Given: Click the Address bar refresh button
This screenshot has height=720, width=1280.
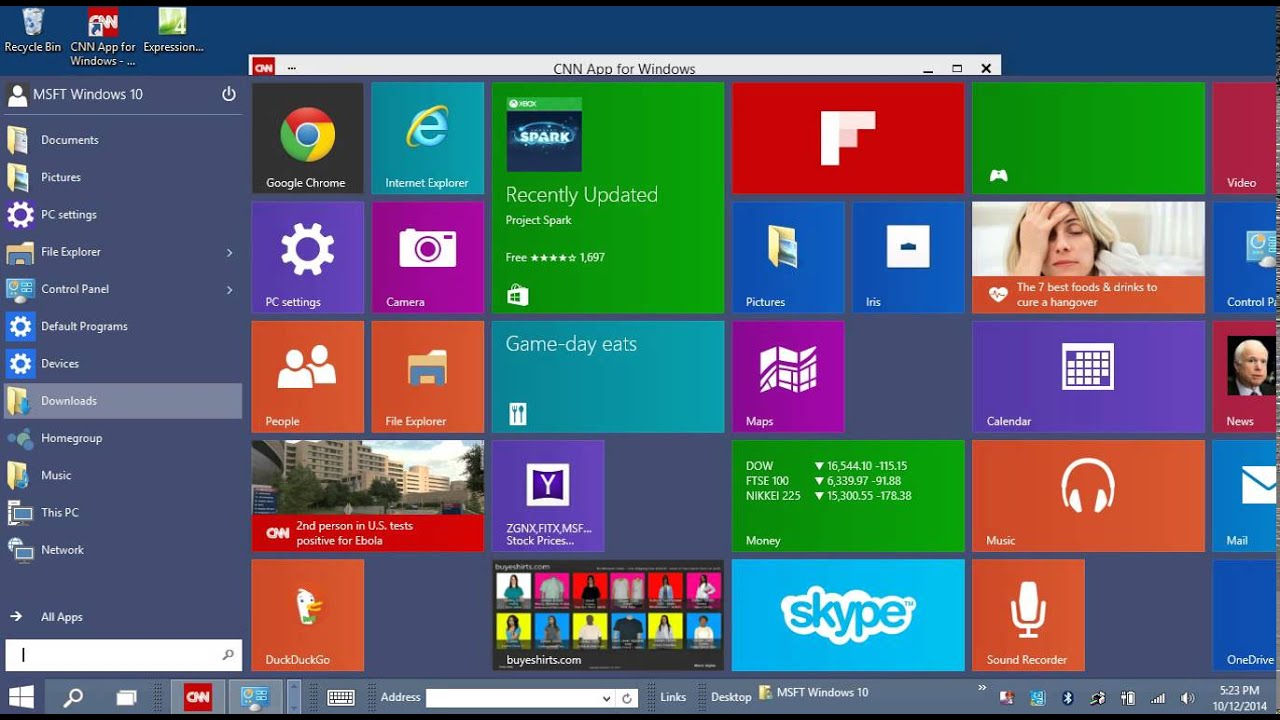Looking at the screenshot, I should click(627, 698).
